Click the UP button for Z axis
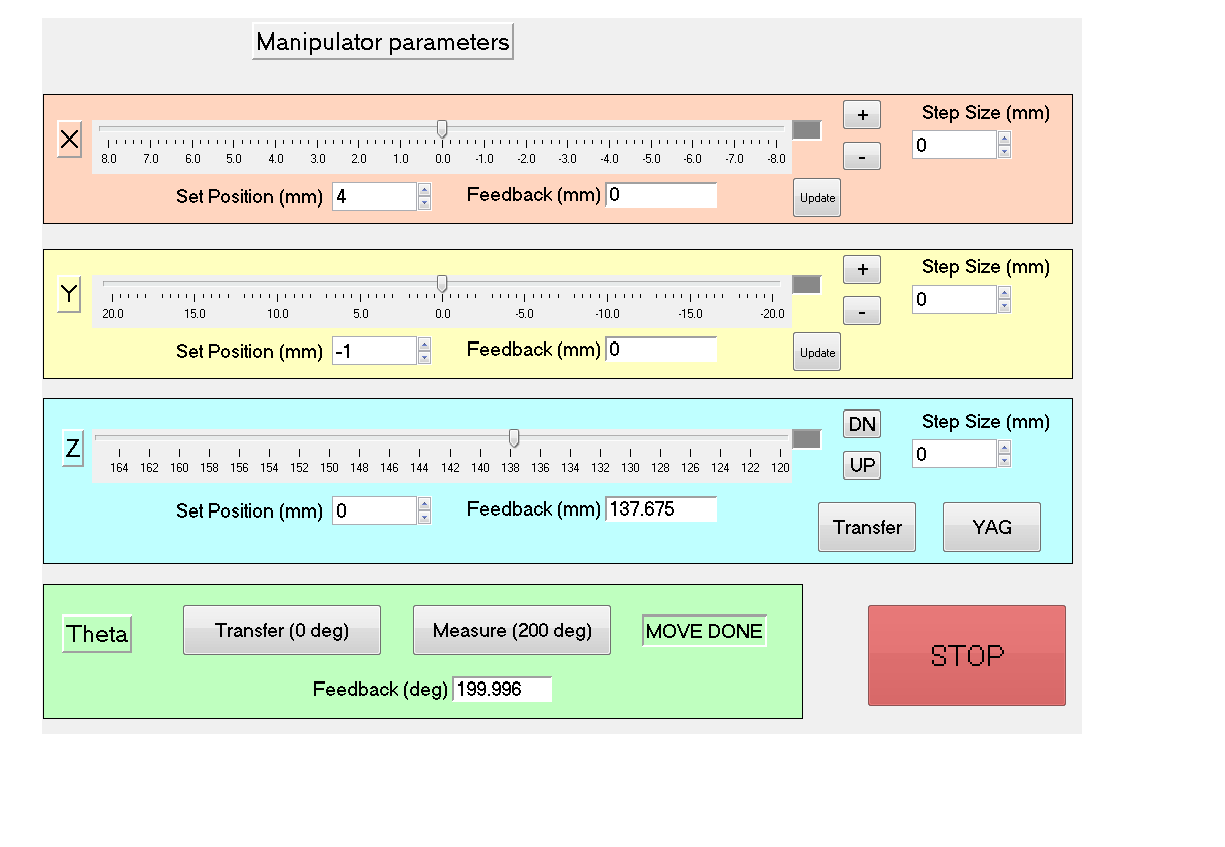1225x847 pixels. [x=861, y=465]
